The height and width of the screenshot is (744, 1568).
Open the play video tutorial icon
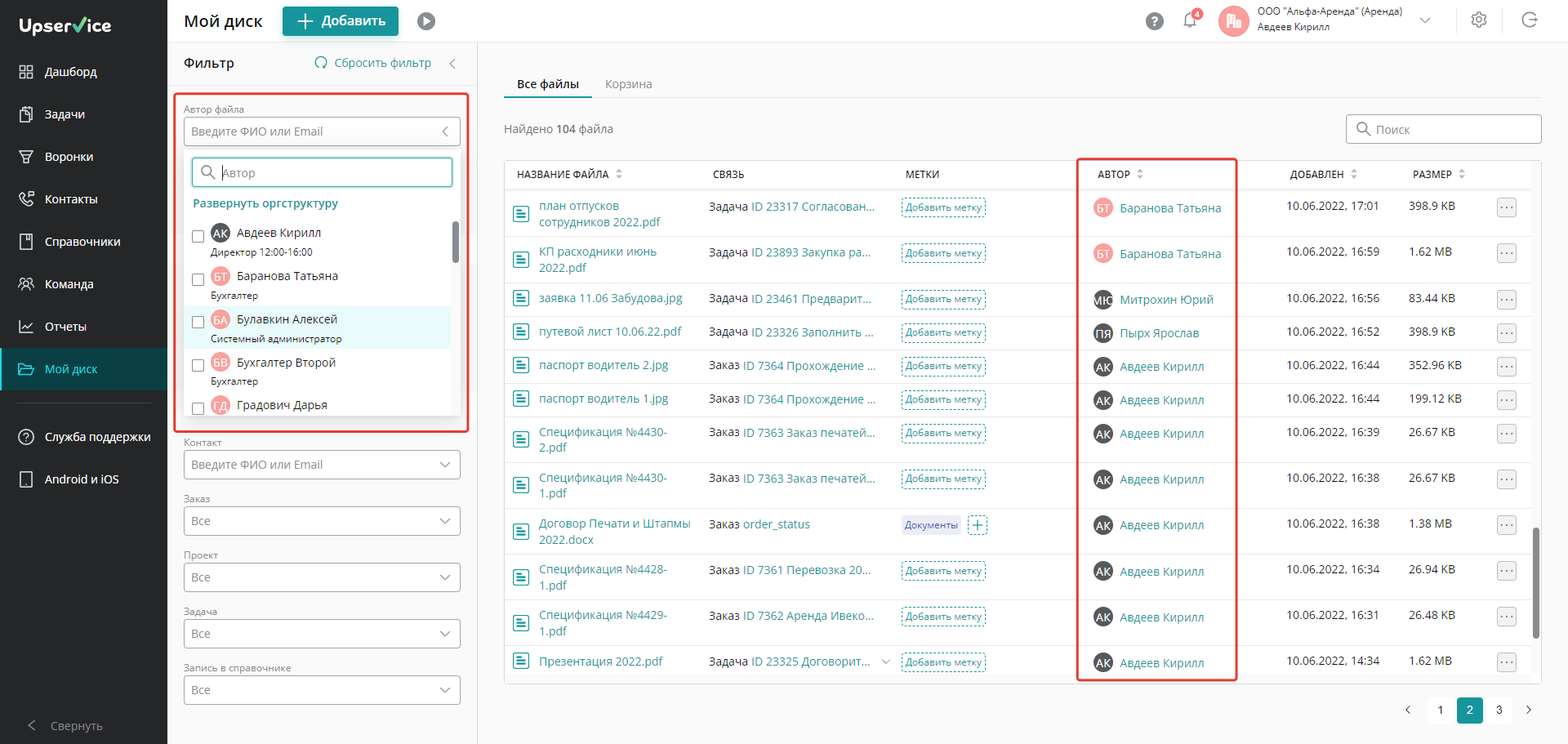(x=426, y=21)
